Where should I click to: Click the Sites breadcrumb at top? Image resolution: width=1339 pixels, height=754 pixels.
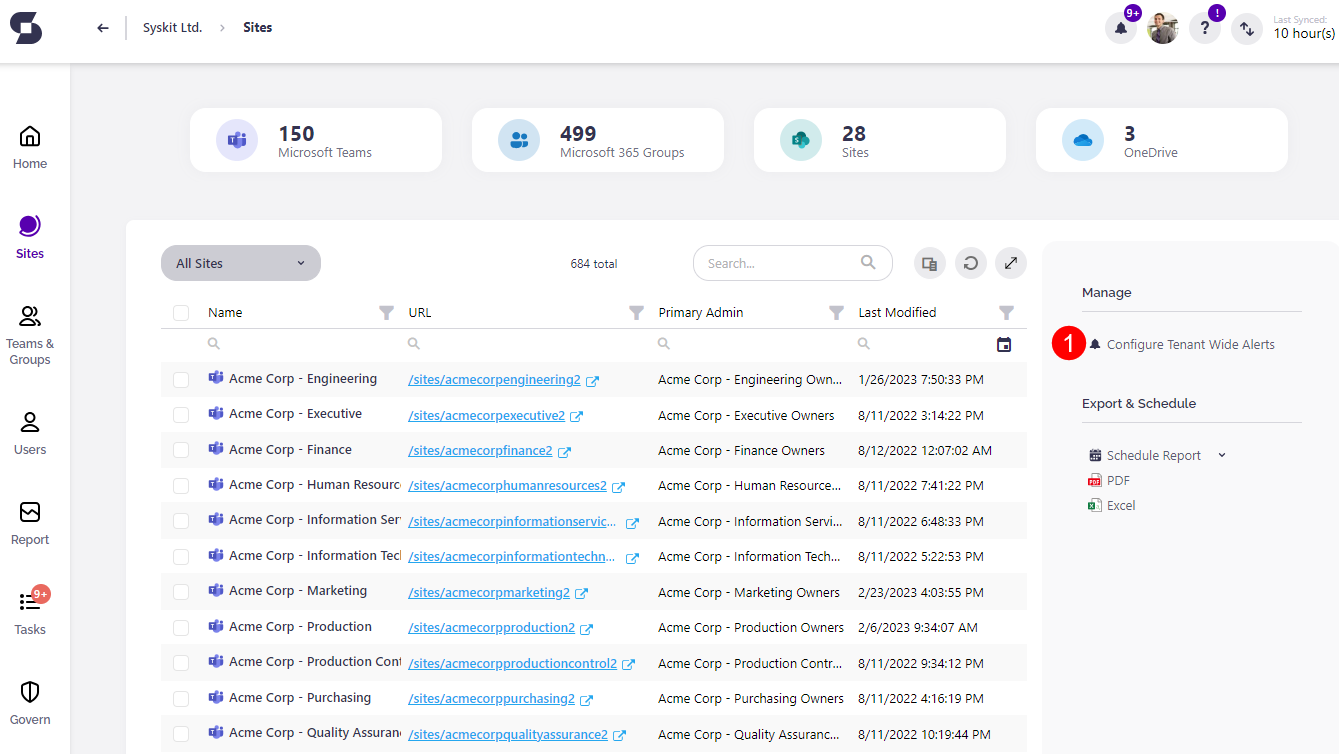(x=257, y=27)
